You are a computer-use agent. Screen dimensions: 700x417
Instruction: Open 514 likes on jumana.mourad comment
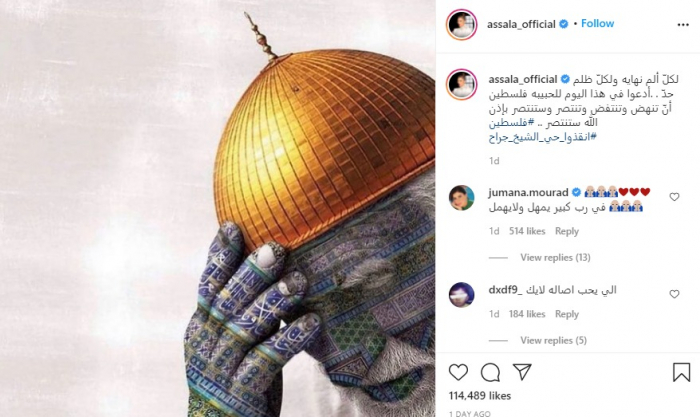[527, 231]
